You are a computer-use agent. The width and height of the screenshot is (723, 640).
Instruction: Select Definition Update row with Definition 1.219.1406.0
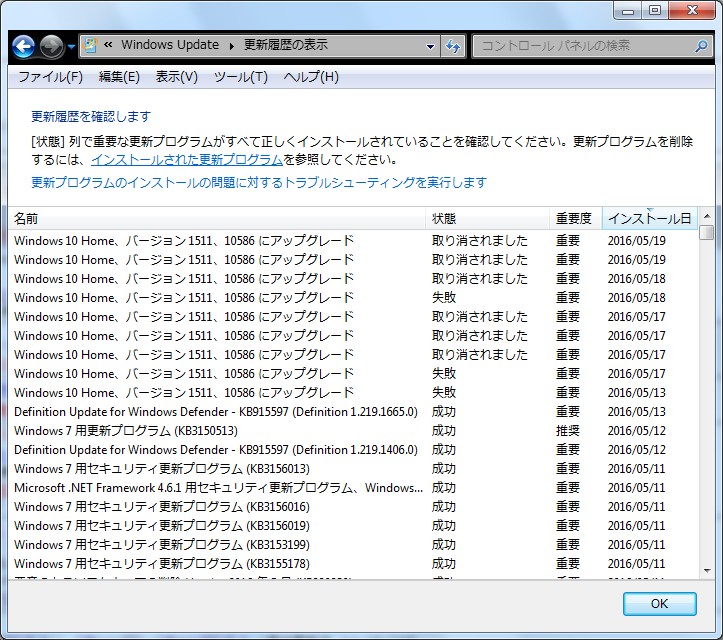click(353, 450)
